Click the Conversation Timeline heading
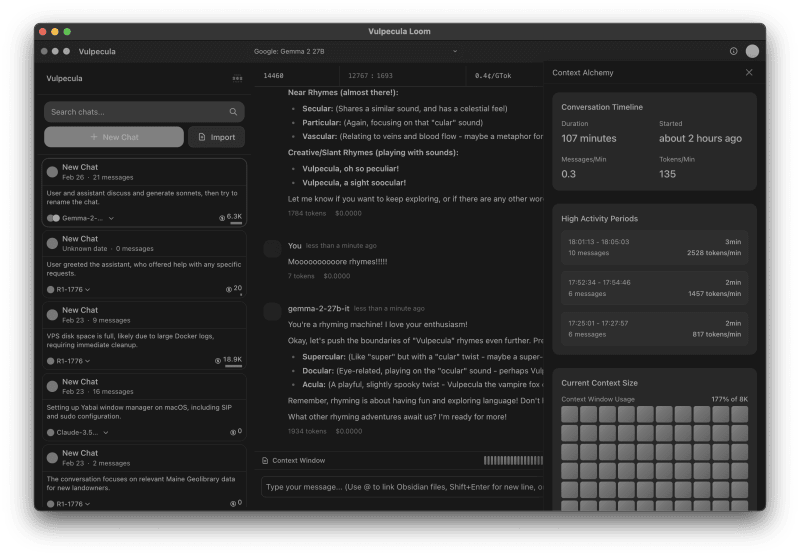Image resolution: width=800 pixels, height=556 pixels. coord(602,107)
